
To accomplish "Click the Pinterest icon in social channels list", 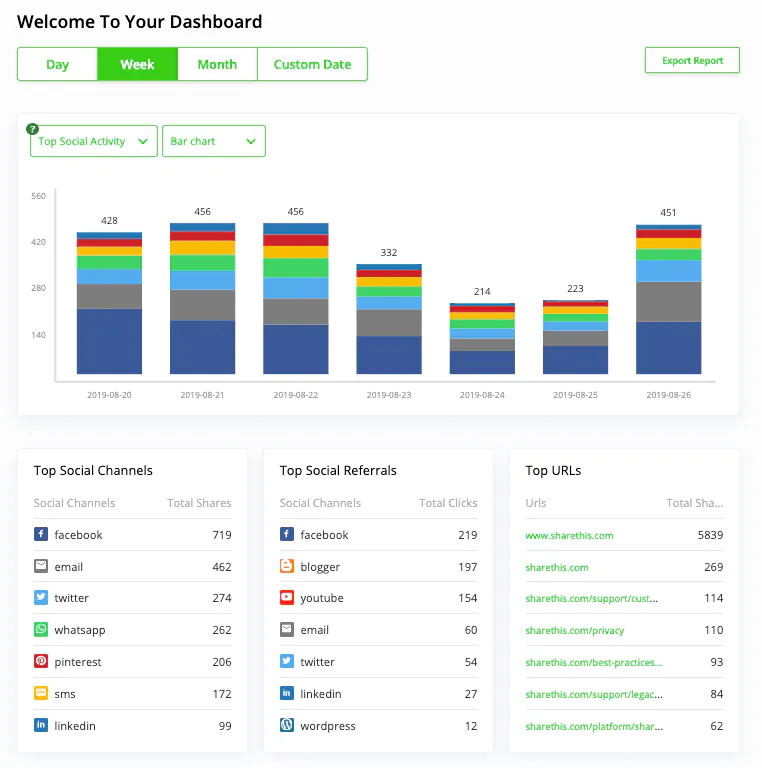I will [41, 662].
